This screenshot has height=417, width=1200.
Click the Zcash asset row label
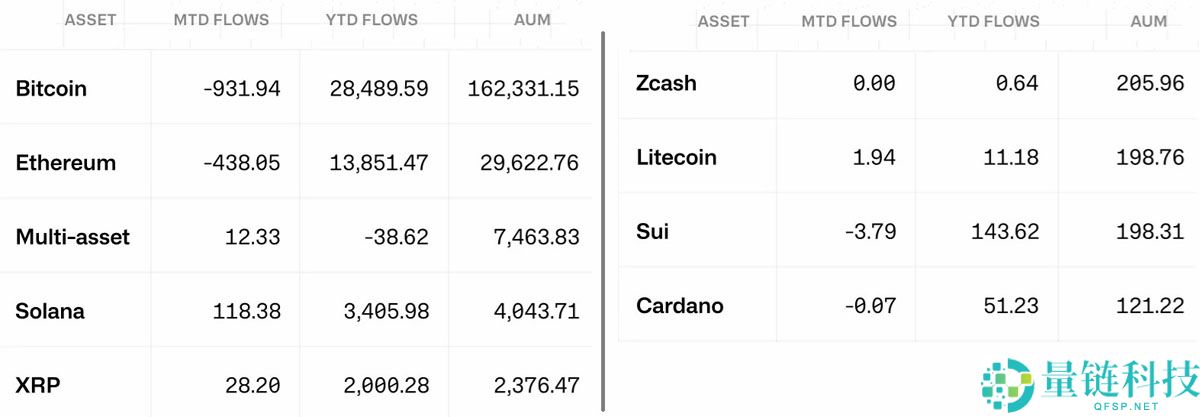[x=666, y=83]
